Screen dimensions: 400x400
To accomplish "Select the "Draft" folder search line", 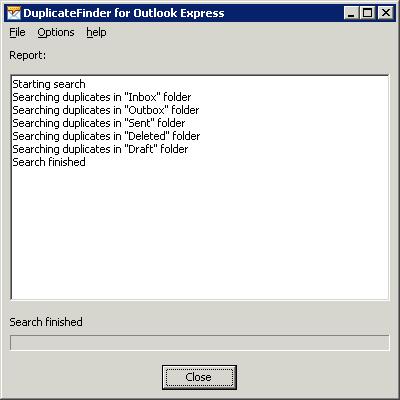I will pos(100,149).
